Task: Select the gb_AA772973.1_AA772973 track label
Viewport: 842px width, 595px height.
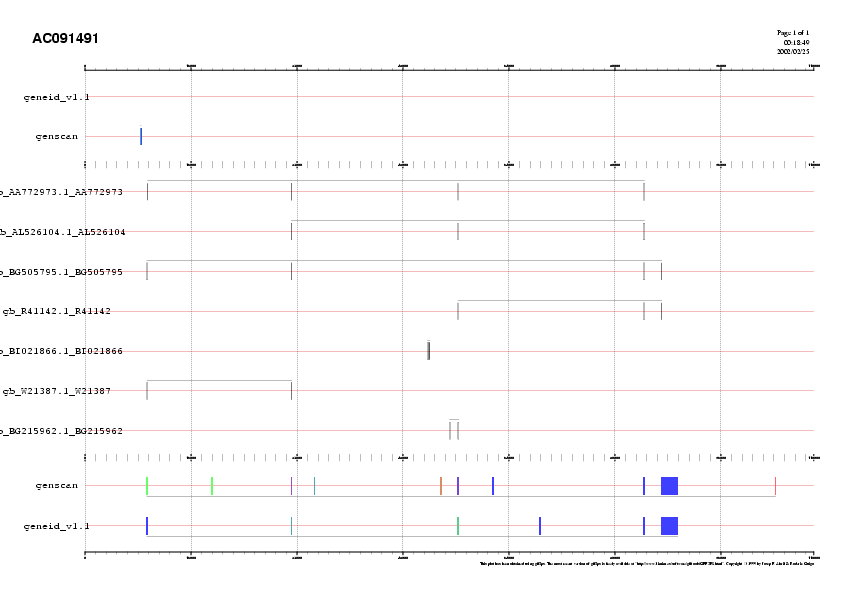Action: 62,192
